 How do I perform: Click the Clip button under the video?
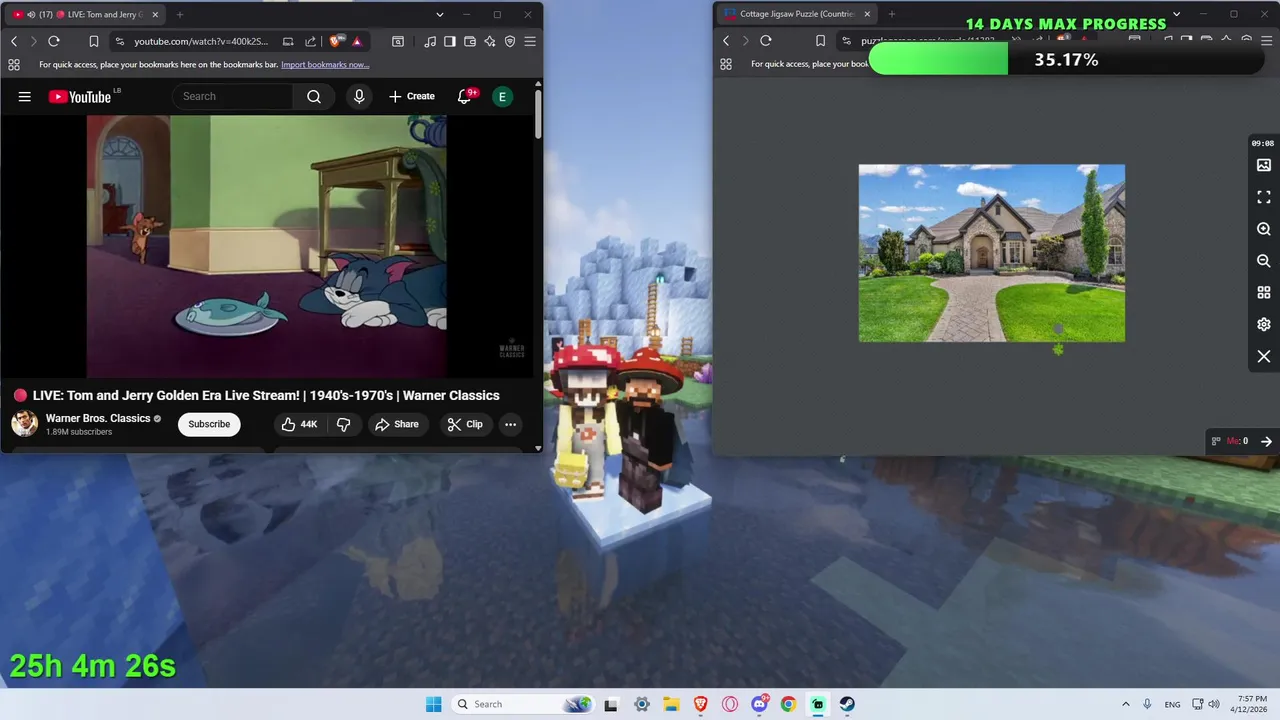coord(465,424)
